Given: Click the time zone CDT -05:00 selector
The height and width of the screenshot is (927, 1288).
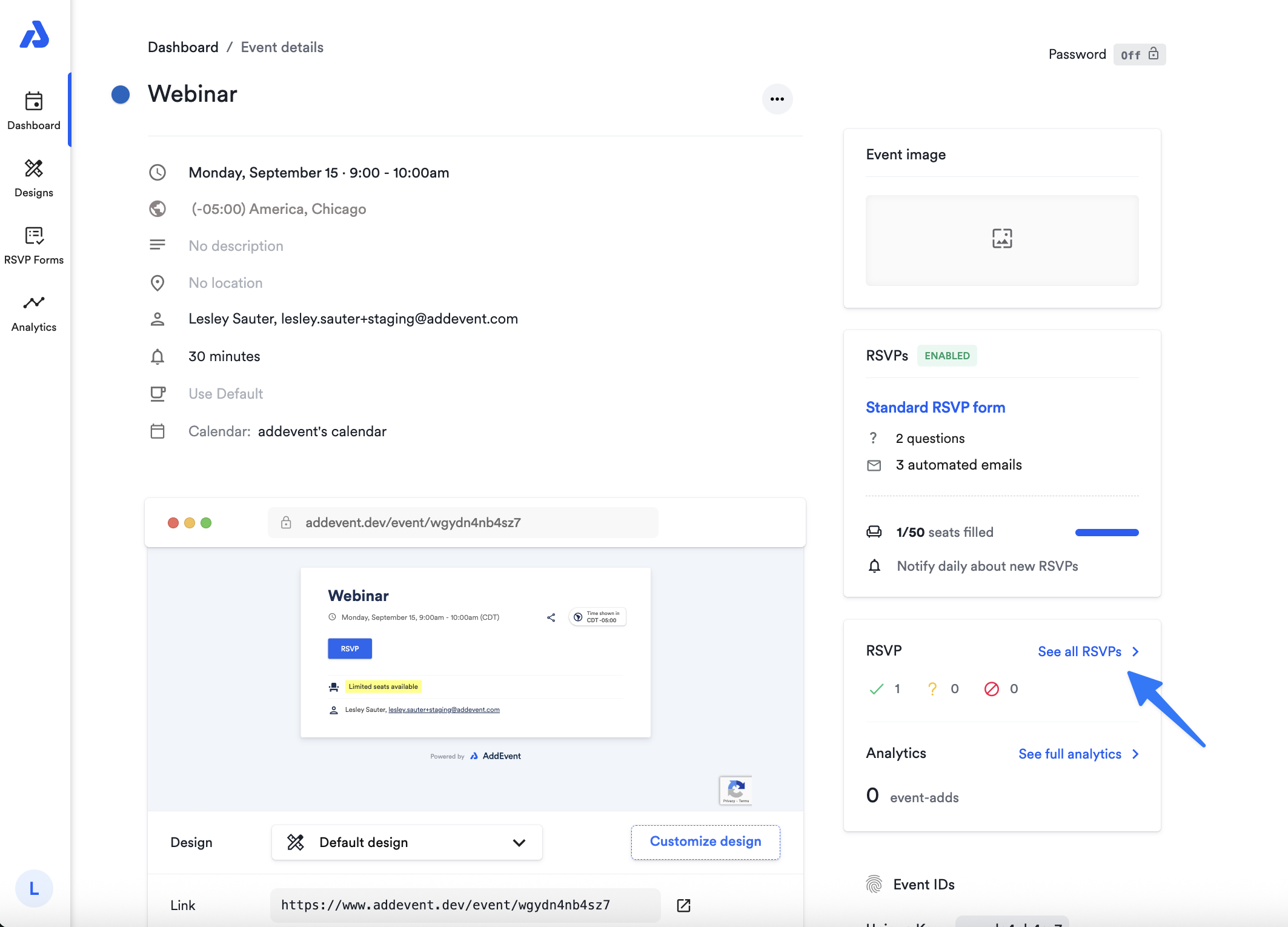Looking at the screenshot, I should coord(597,617).
